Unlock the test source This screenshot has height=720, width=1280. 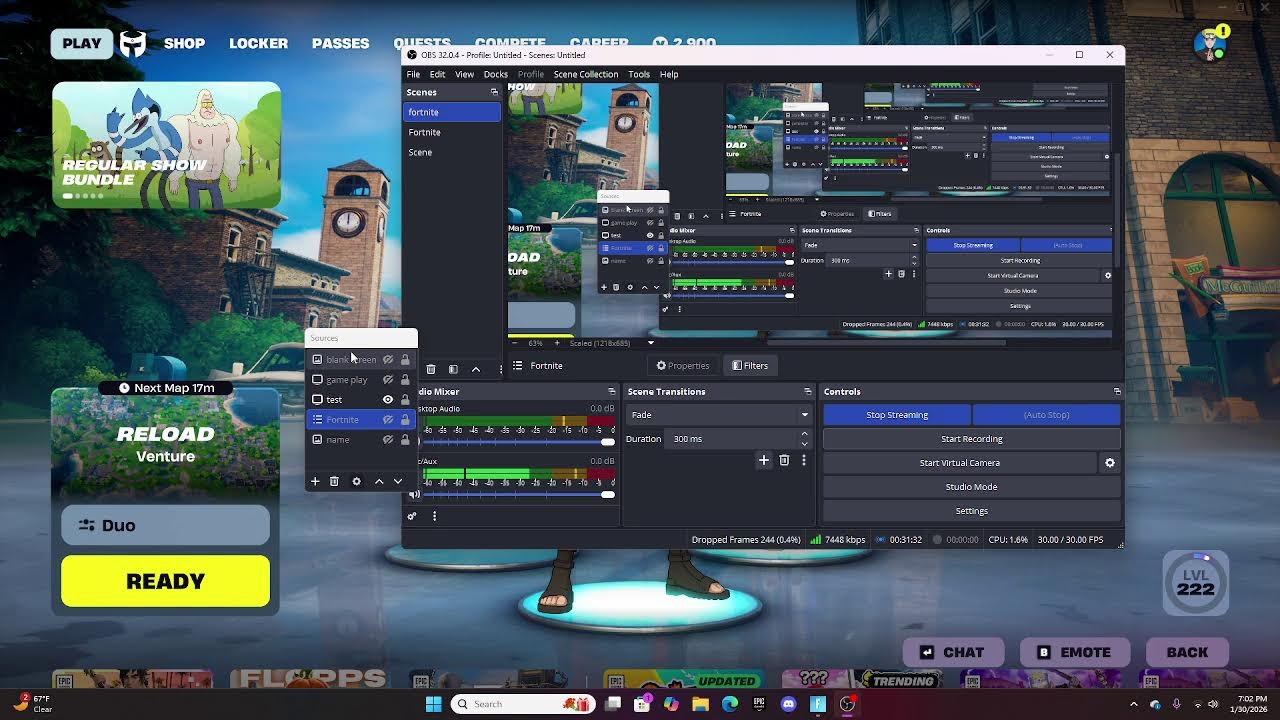coord(405,400)
